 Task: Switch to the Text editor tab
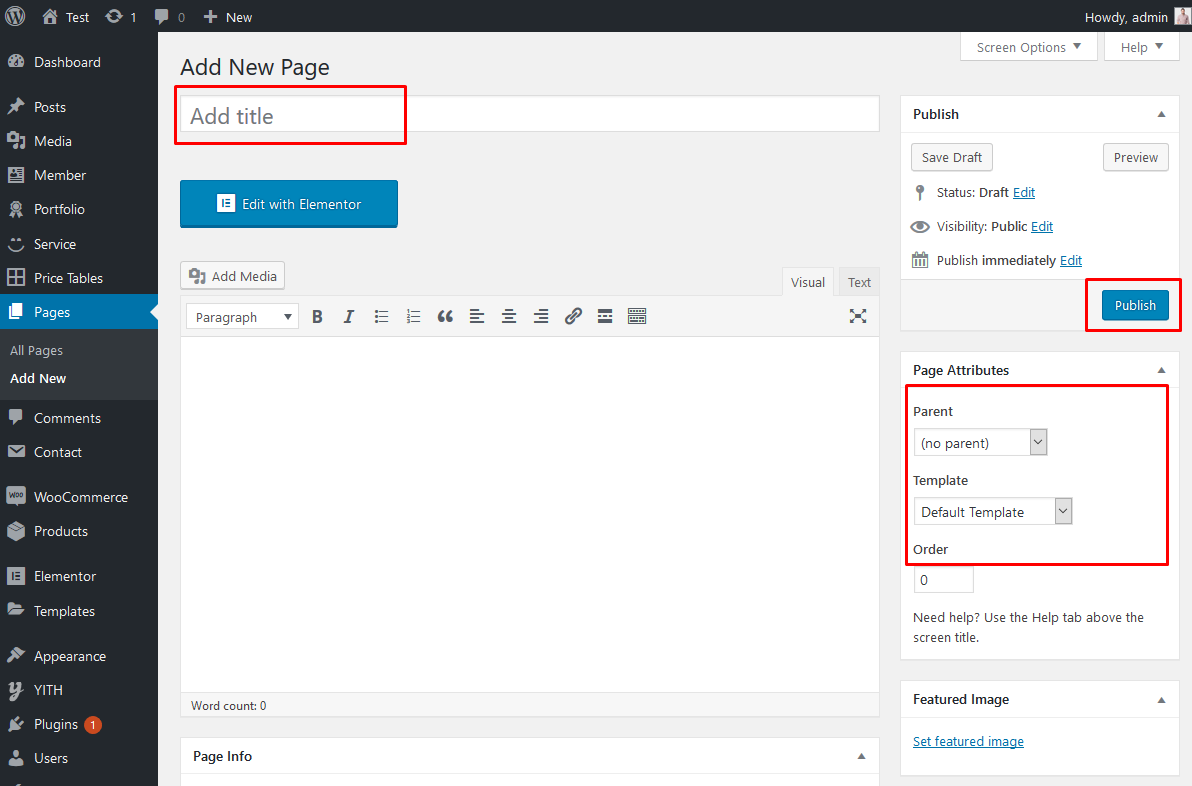coord(859,282)
